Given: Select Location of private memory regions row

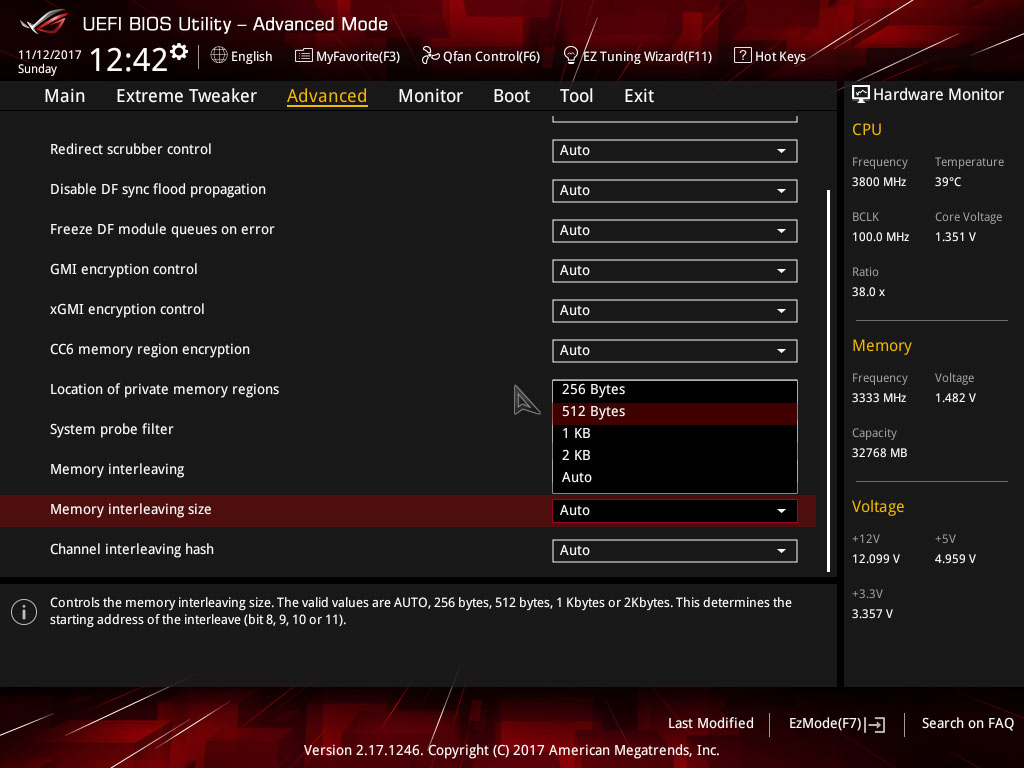Looking at the screenshot, I should click(x=165, y=390).
